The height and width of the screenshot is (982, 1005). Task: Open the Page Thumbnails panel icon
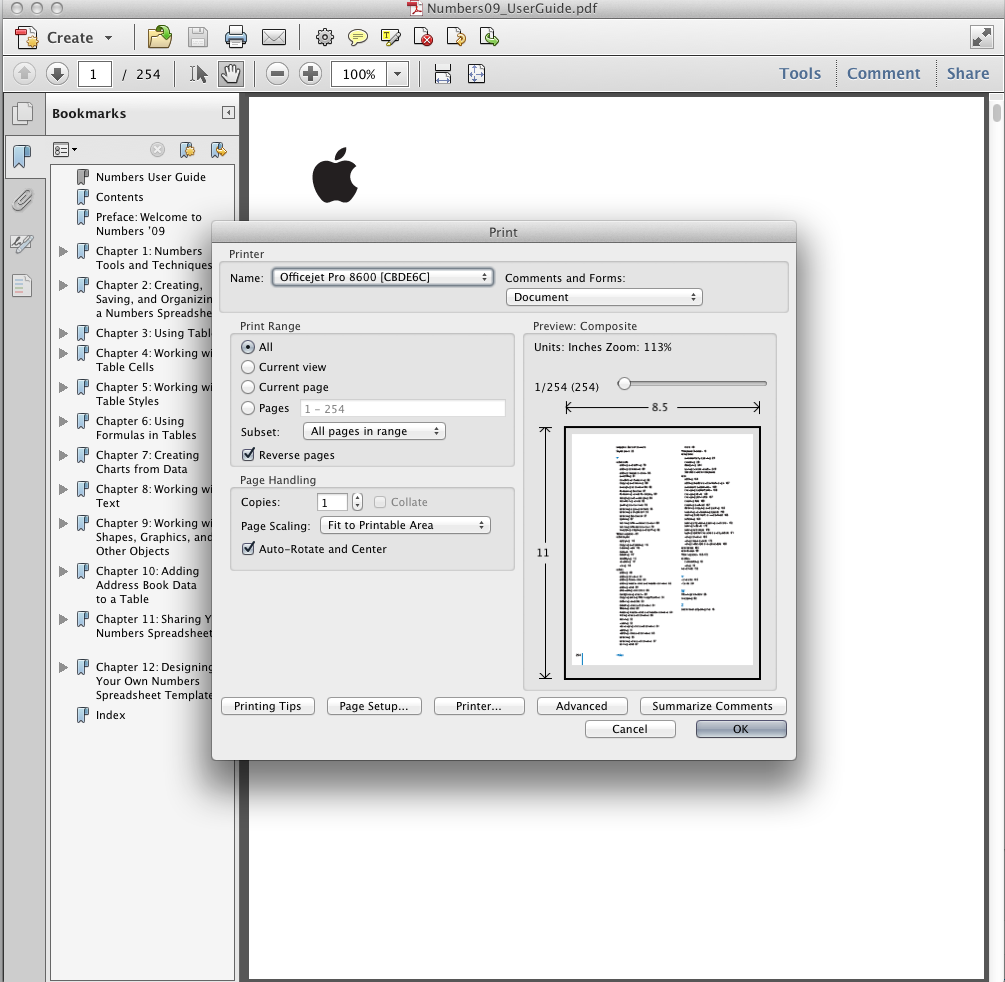(x=21, y=114)
